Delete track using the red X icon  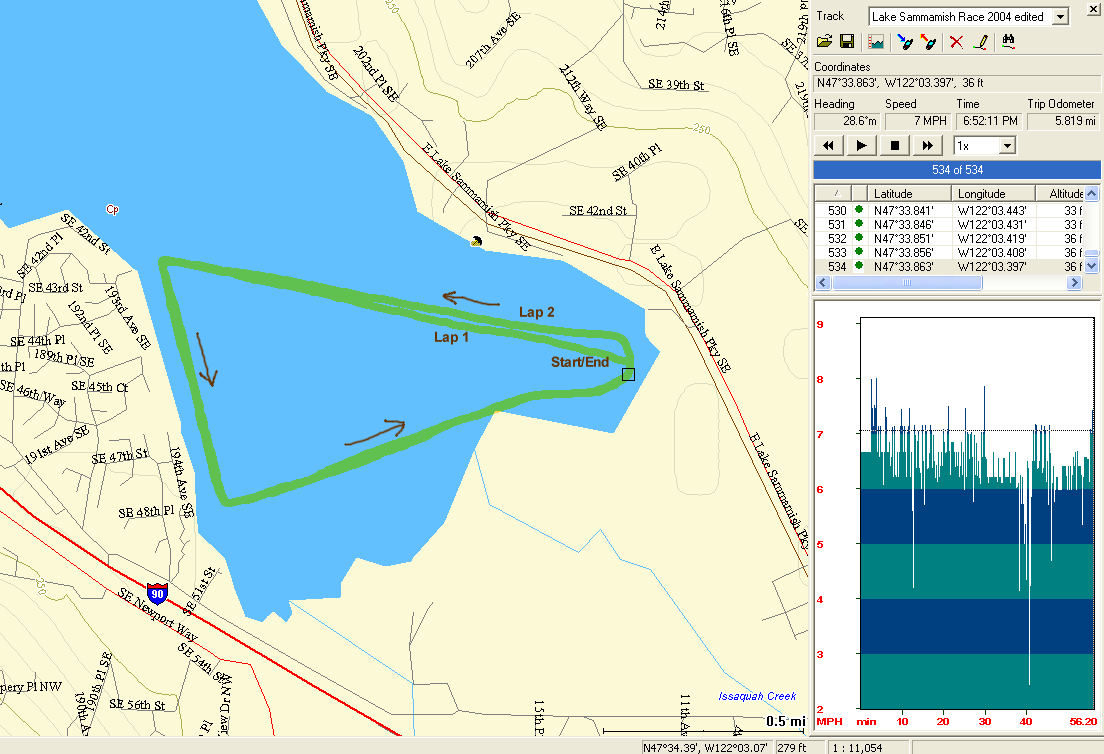(x=957, y=42)
